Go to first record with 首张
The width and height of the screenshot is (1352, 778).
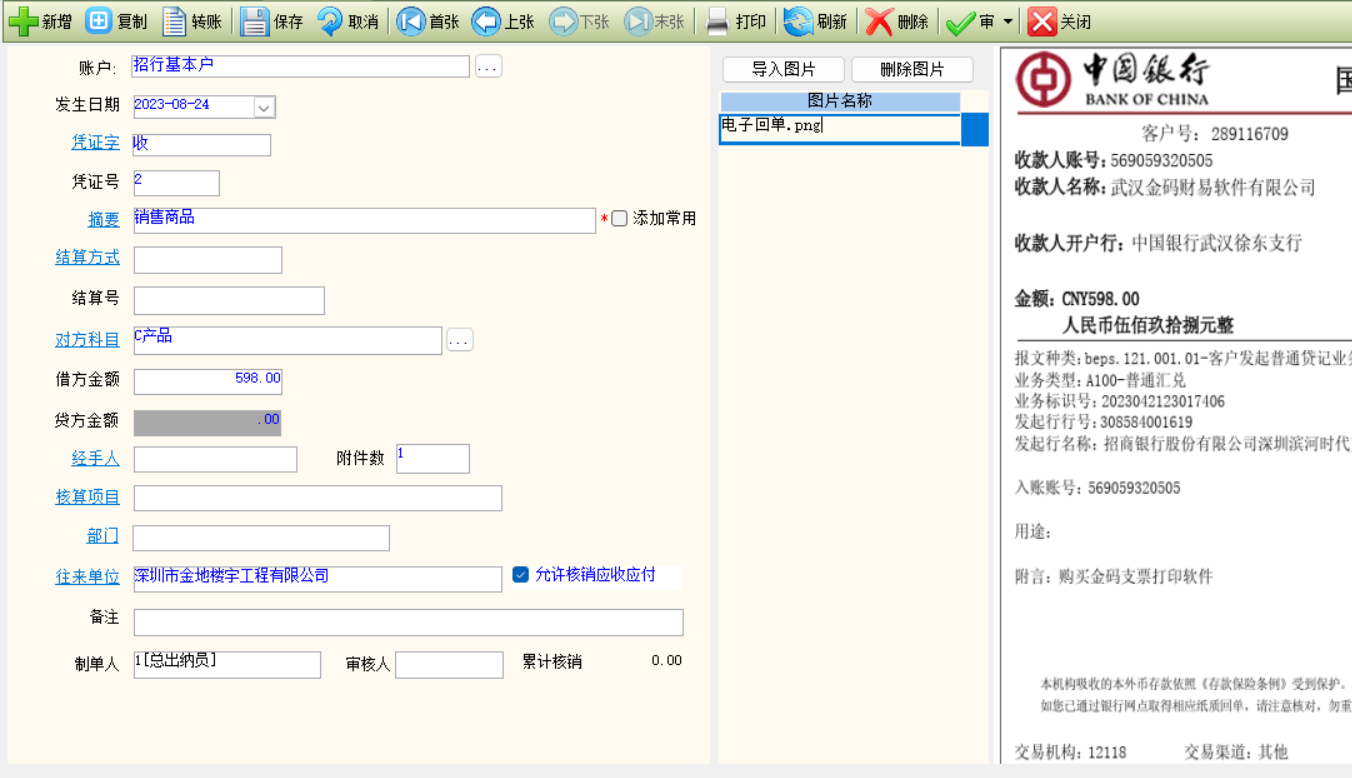411,21
